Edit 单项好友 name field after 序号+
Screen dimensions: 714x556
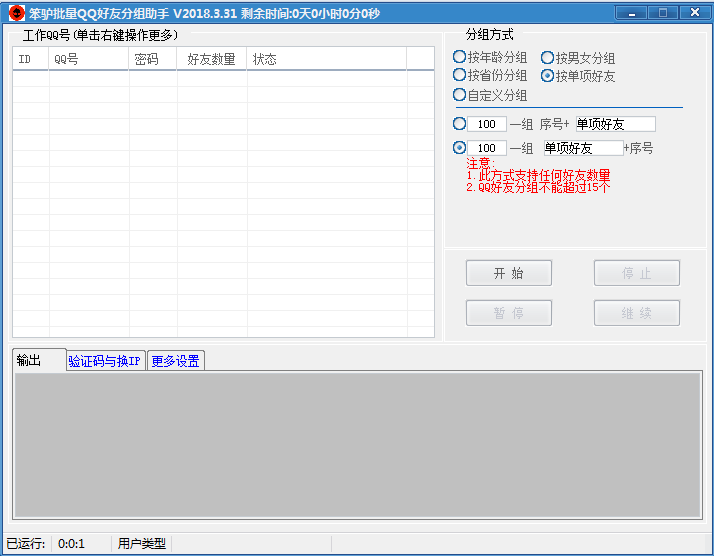(616, 124)
